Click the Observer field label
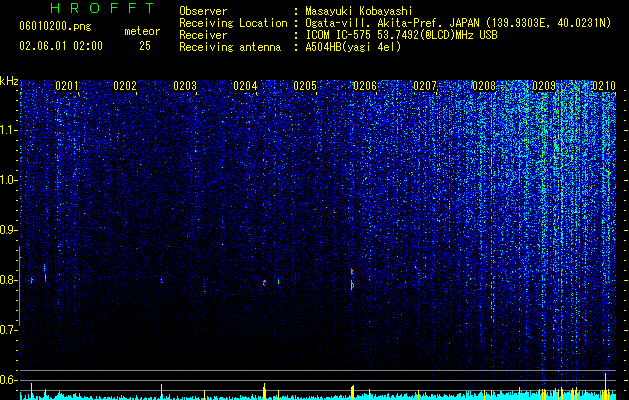629x400 pixels. point(203,12)
